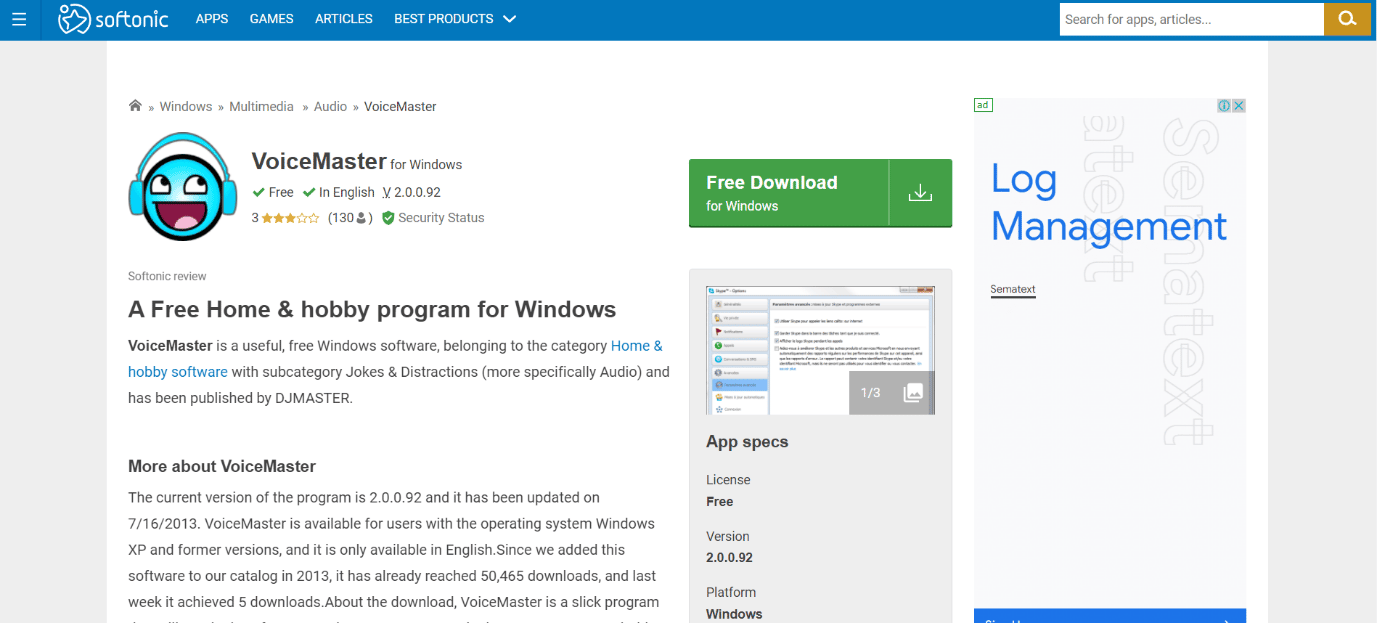This screenshot has height=623, width=1377.
Task: Click the ad label badge
Action: 983,105
